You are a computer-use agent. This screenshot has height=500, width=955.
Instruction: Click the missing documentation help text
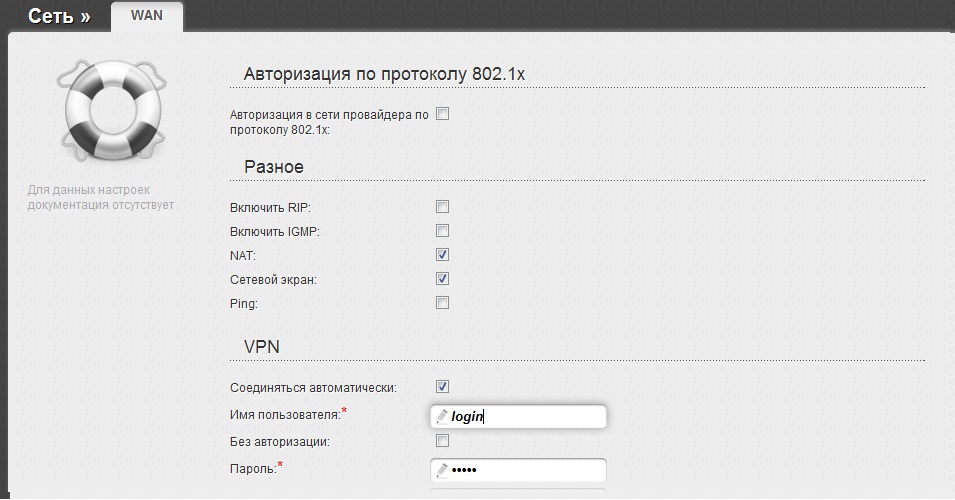pos(101,197)
